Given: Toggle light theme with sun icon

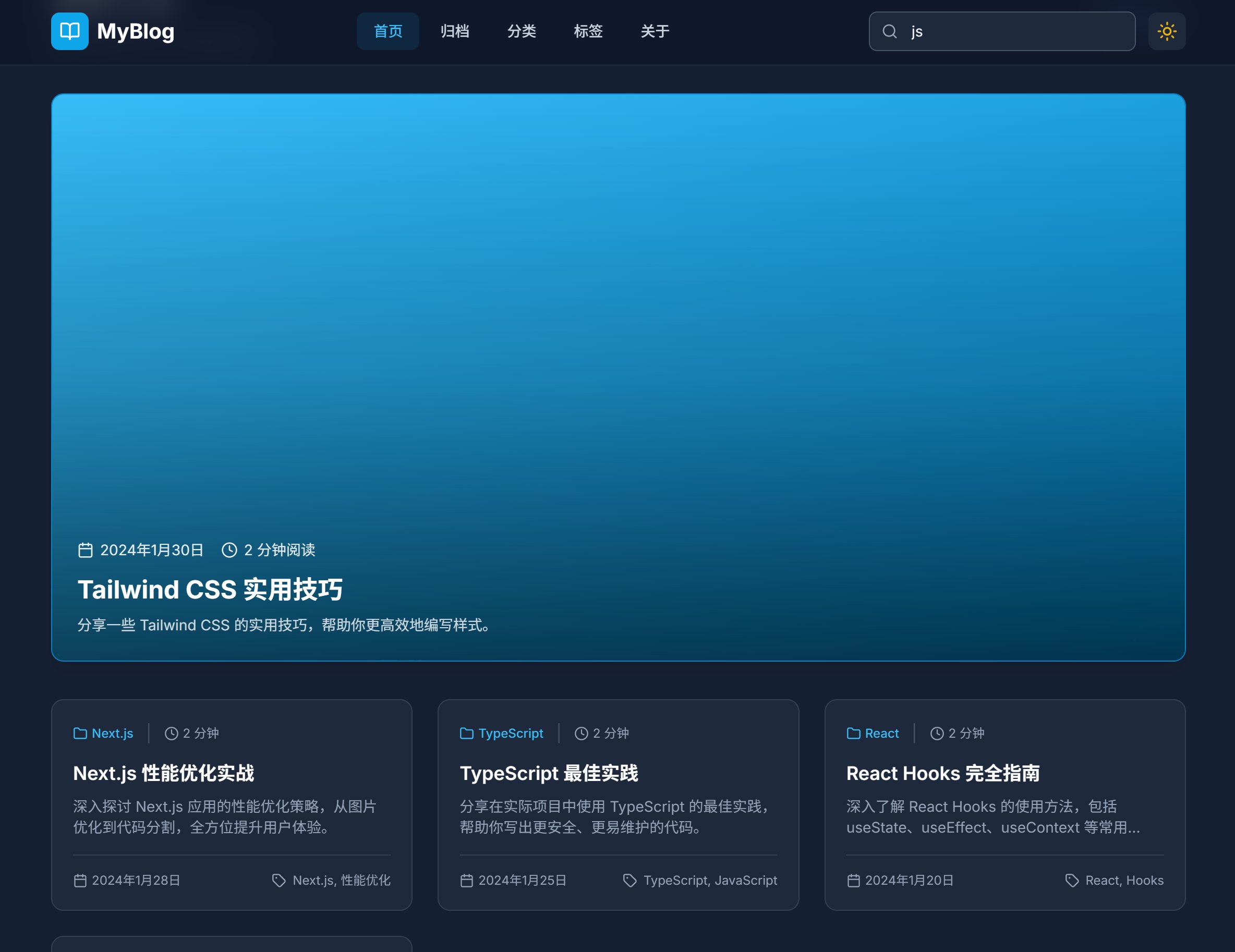Looking at the screenshot, I should [1166, 31].
